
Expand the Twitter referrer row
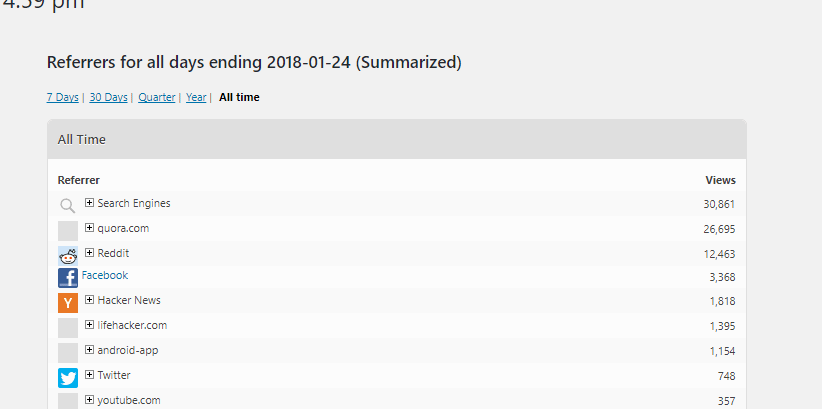click(89, 374)
